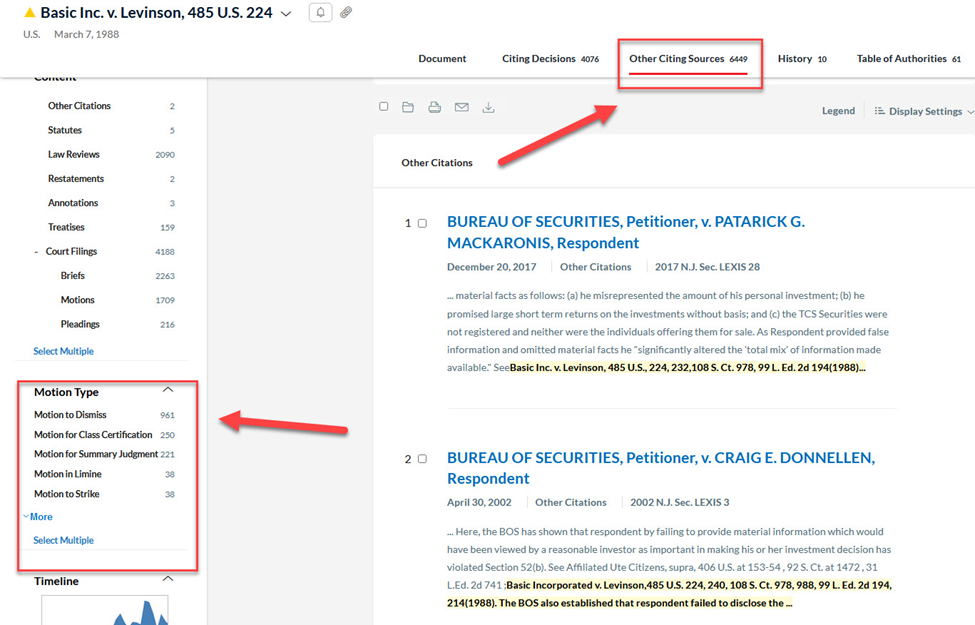Click the folder save icon in toolbar
Viewport: 975px width, 625px height.
[408, 107]
